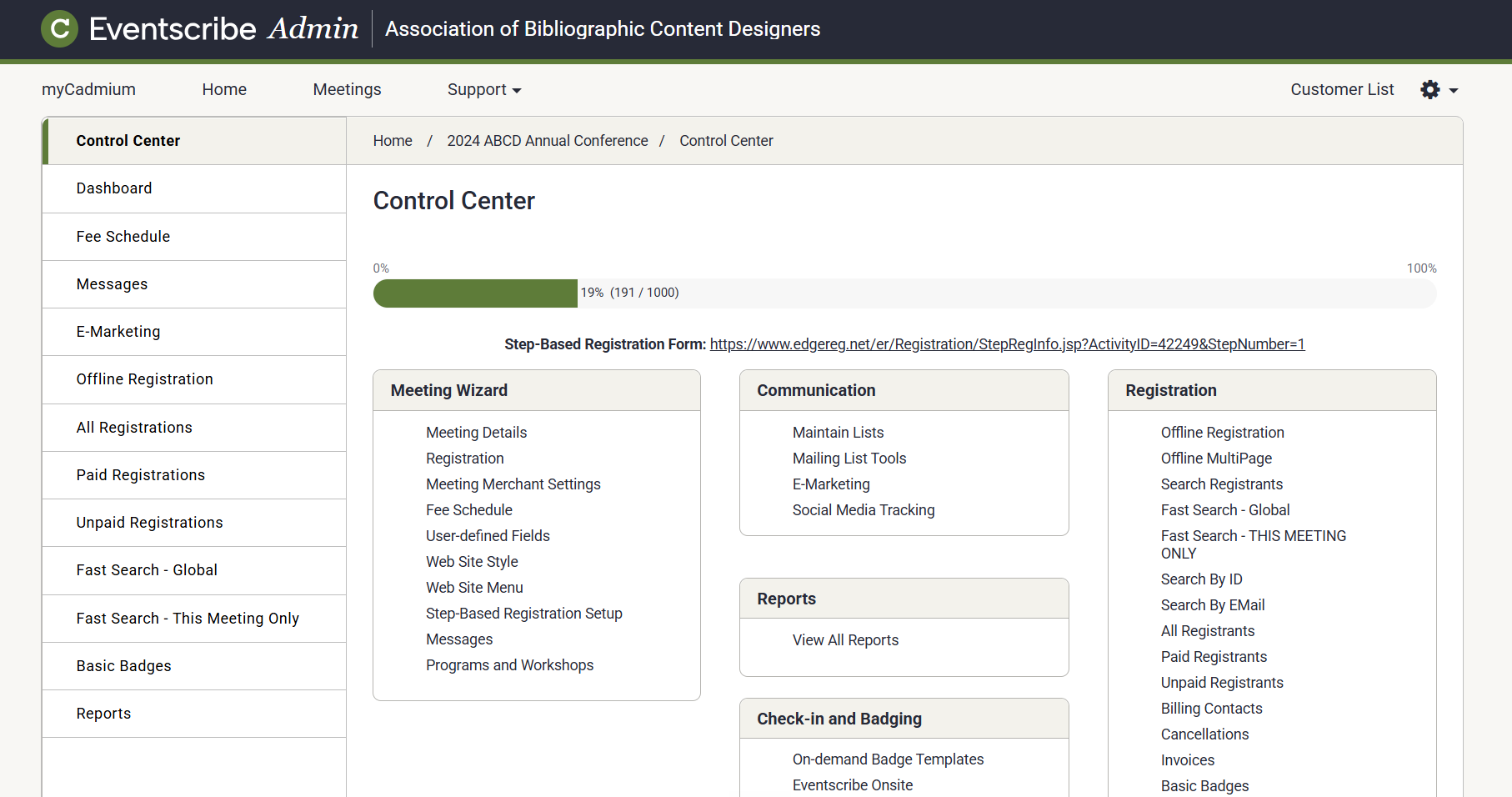Open All Registrations in the sidebar
1512x797 pixels.
pos(194,428)
